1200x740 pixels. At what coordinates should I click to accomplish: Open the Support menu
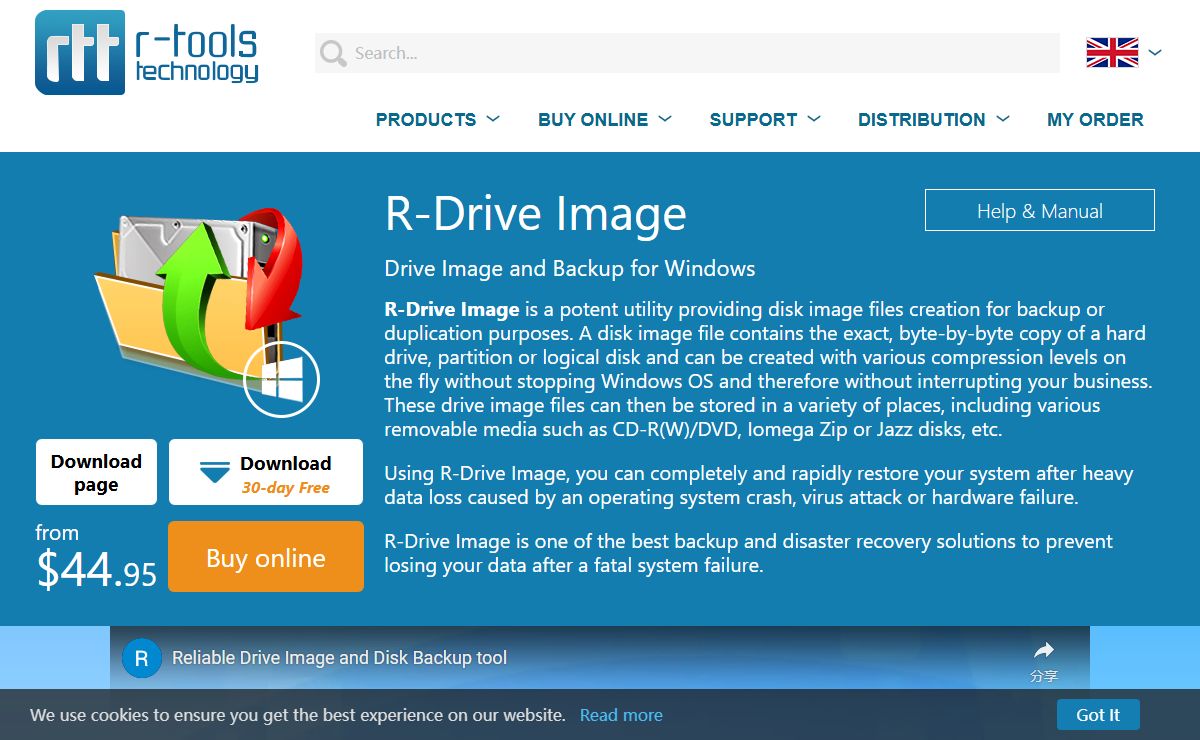pos(753,120)
